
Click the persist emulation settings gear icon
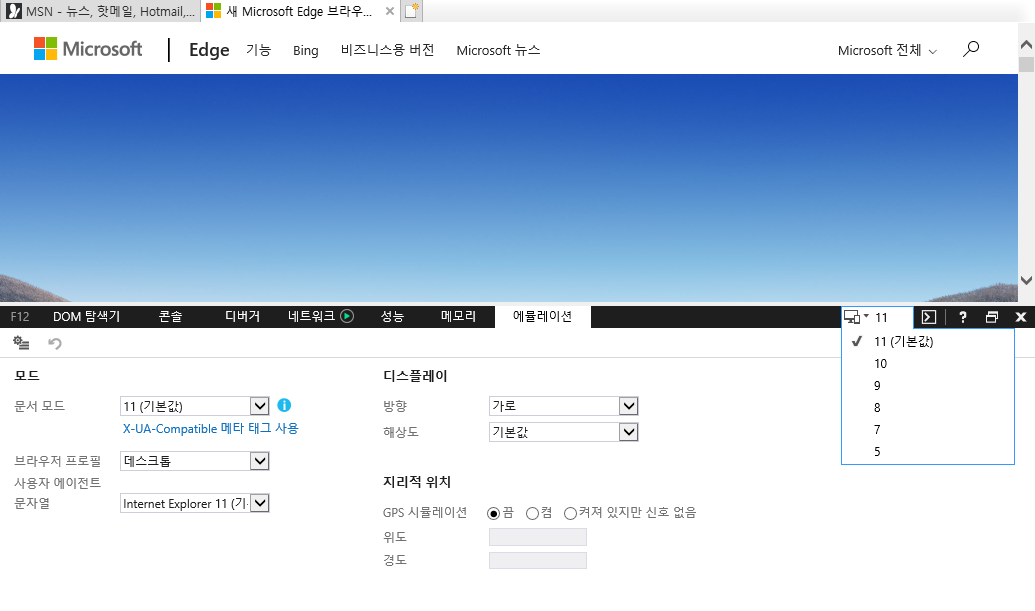pos(21,343)
